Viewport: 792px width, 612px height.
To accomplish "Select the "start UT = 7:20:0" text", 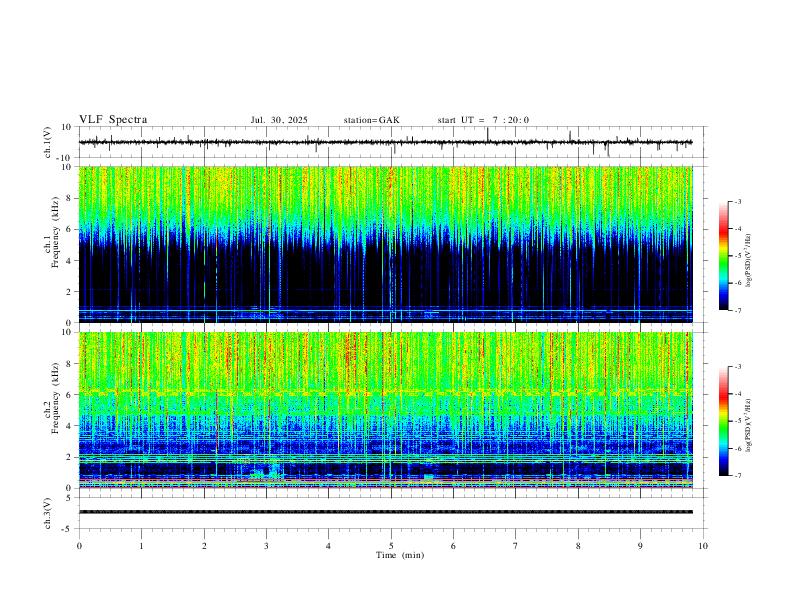I will tap(483, 120).
